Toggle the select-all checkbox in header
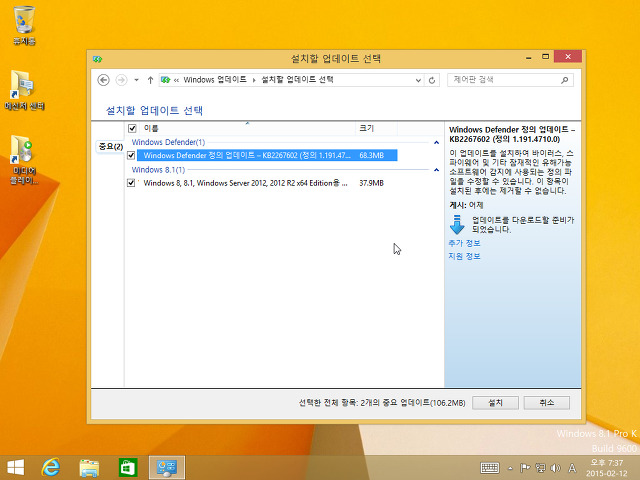This screenshot has height=480, width=640. 132,129
